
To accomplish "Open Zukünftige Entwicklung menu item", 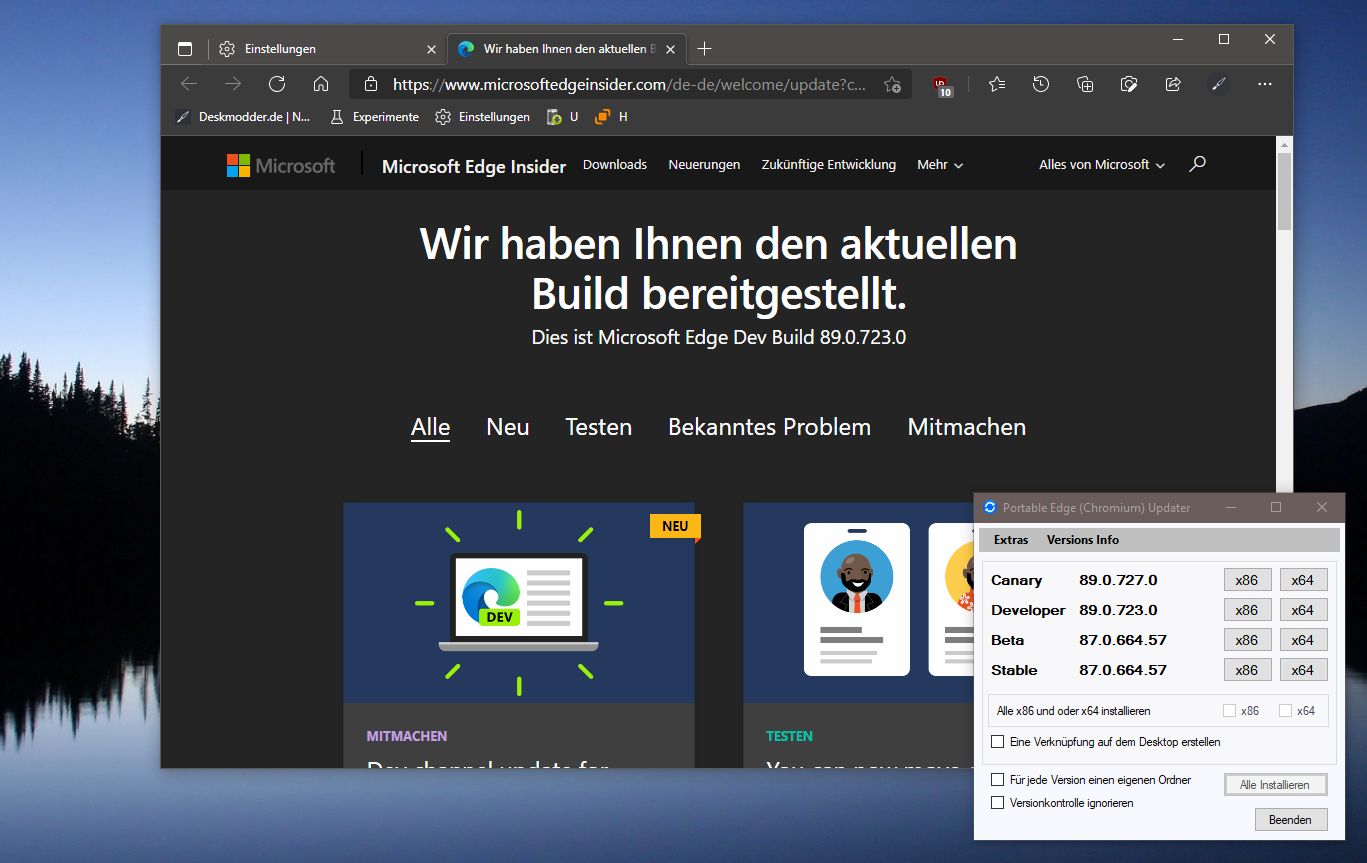I will 828,165.
